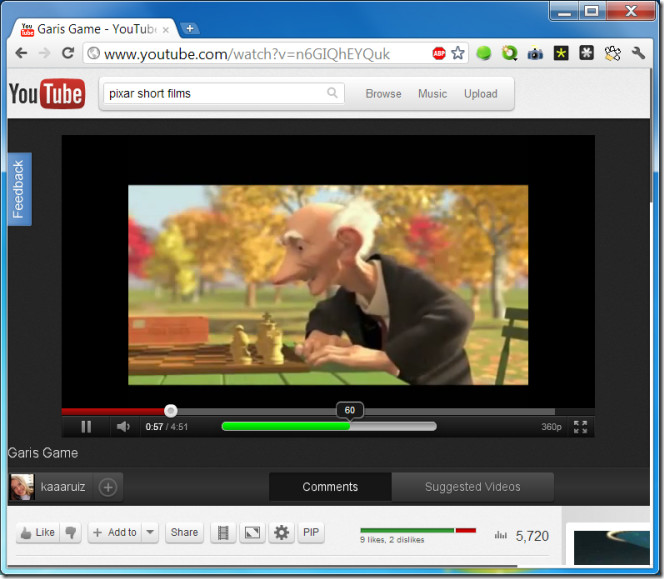Click the filmstrip icon button
The image size is (664, 579).
tap(223, 532)
